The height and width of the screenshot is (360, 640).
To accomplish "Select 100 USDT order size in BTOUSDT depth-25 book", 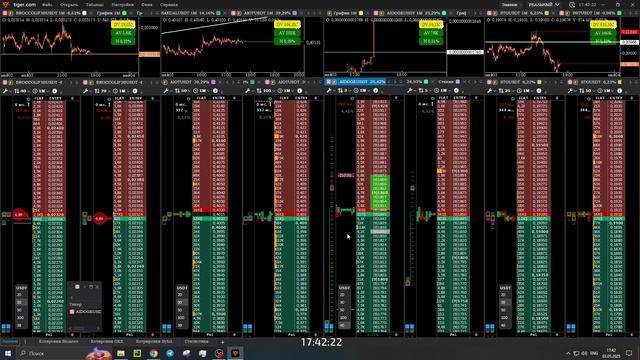I will tap(504, 318).
